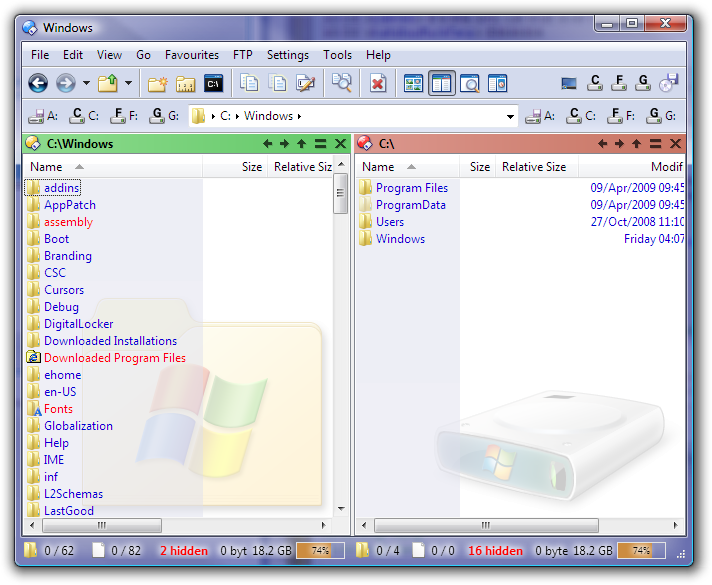Open the command prompt toolbar icon
Screen dimensions: 712x585
pos(213,84)
